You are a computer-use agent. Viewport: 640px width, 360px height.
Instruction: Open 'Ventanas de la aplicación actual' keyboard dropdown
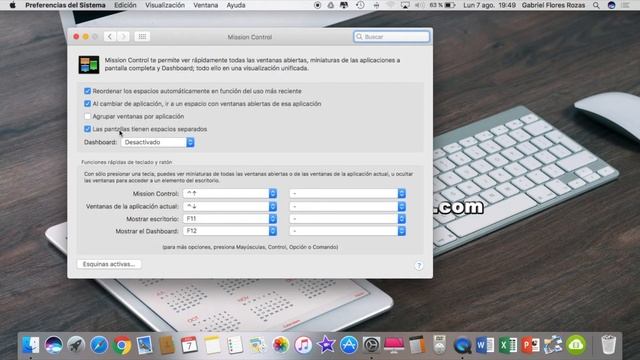[230, 206]
